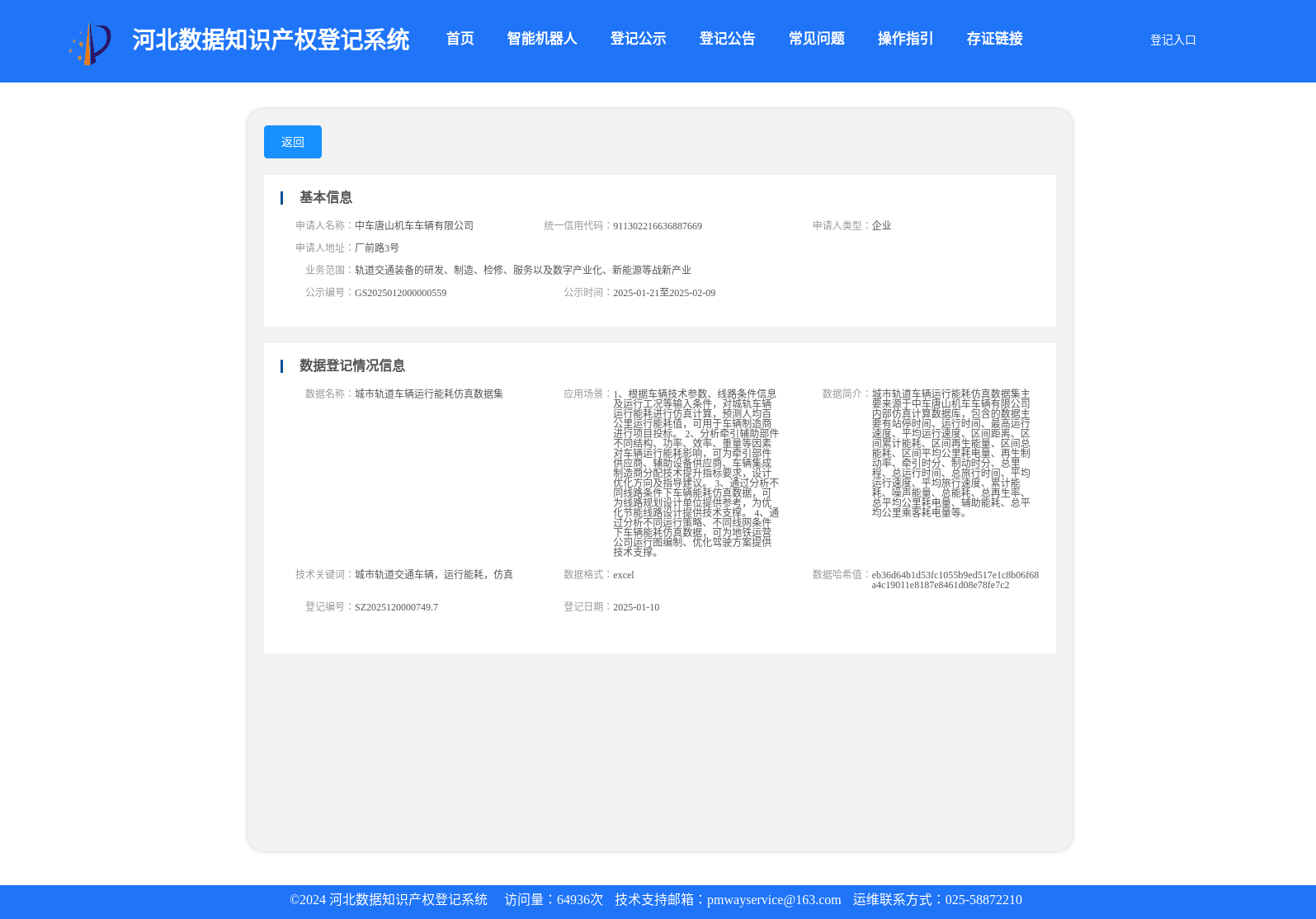This screenshot has height=919, width=1316.
Task: Click the 登记入口 link
Action: tap(1172, 40)
